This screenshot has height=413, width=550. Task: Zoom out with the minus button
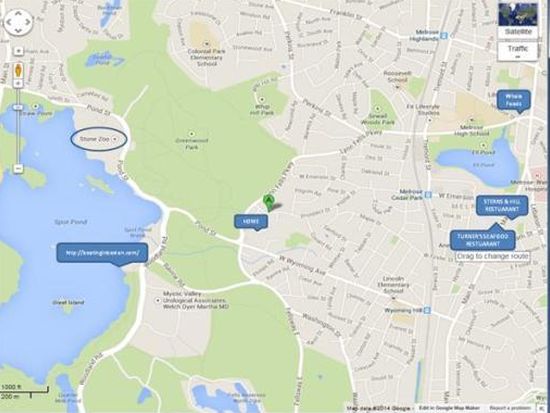click(x=18, y=169)
